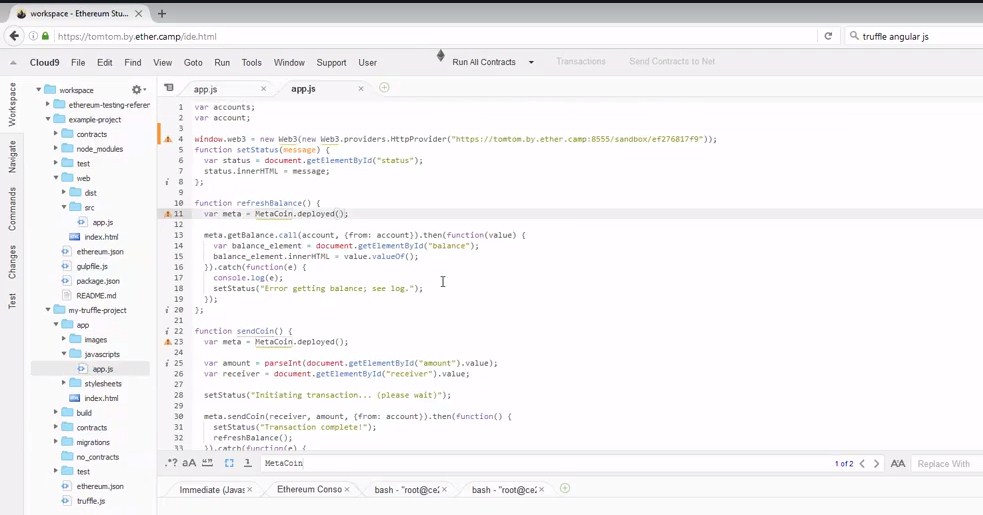
Task: Toggle search in selection option
Action: [x=229, y=463]
